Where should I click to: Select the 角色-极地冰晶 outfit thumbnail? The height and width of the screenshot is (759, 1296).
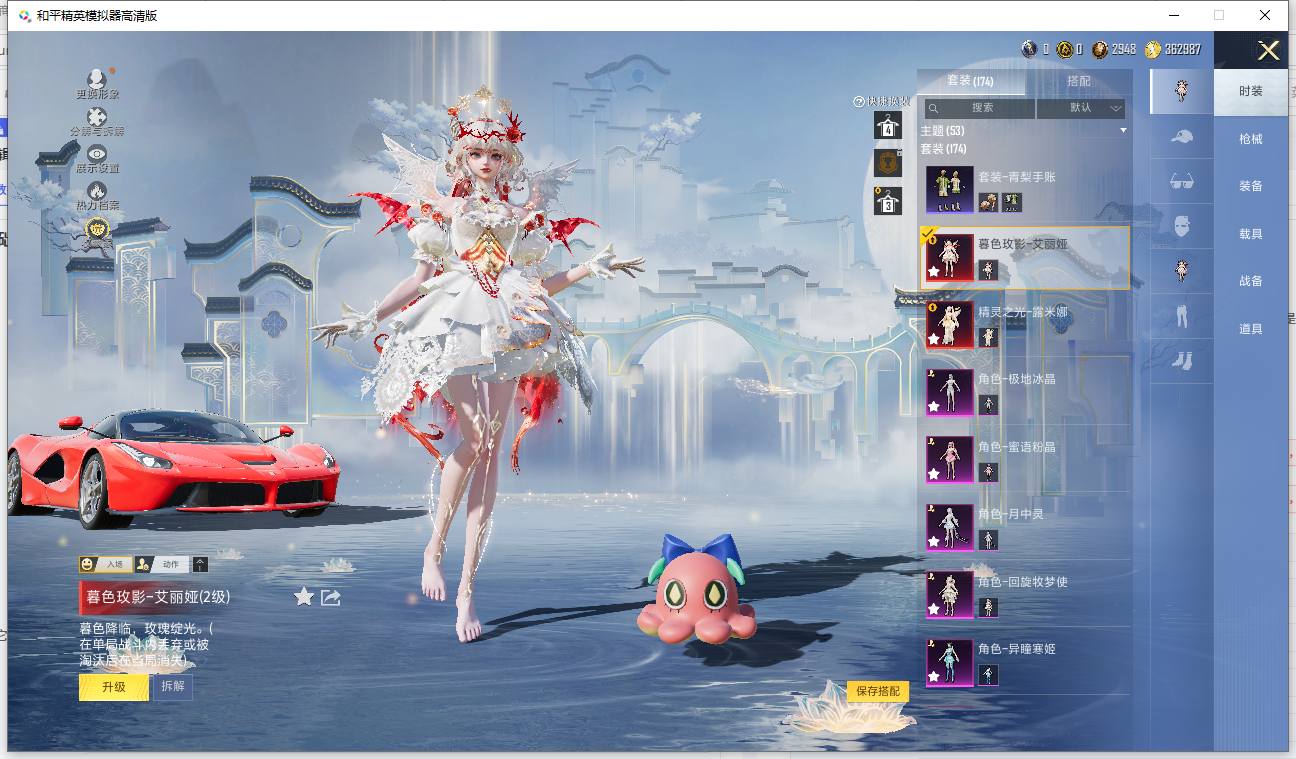[x=950, y=392]
